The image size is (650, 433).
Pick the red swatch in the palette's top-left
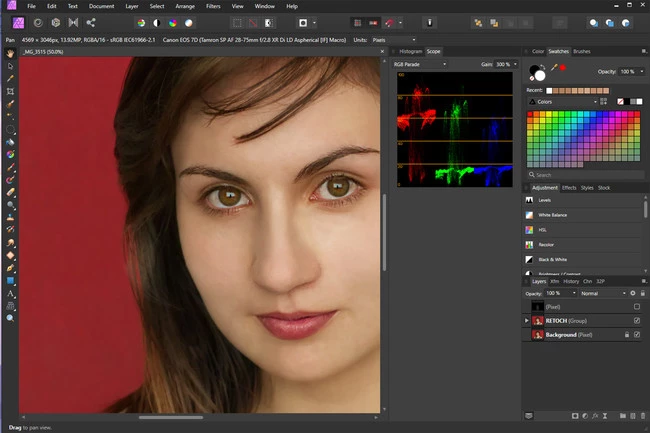(x=532, y=115)
